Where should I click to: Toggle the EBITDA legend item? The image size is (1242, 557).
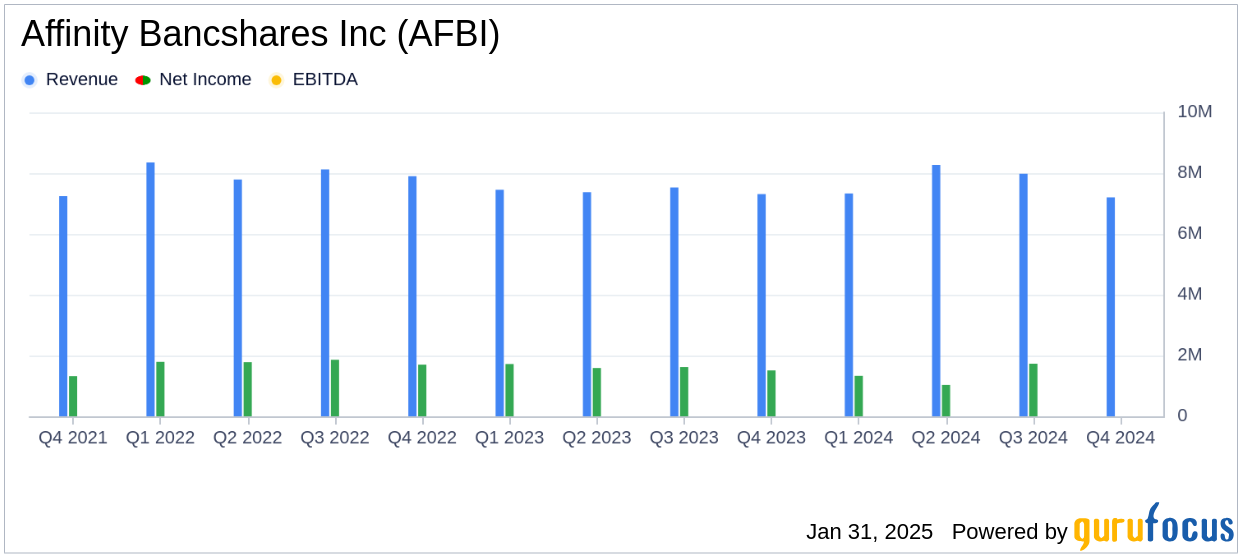(313, 80)
